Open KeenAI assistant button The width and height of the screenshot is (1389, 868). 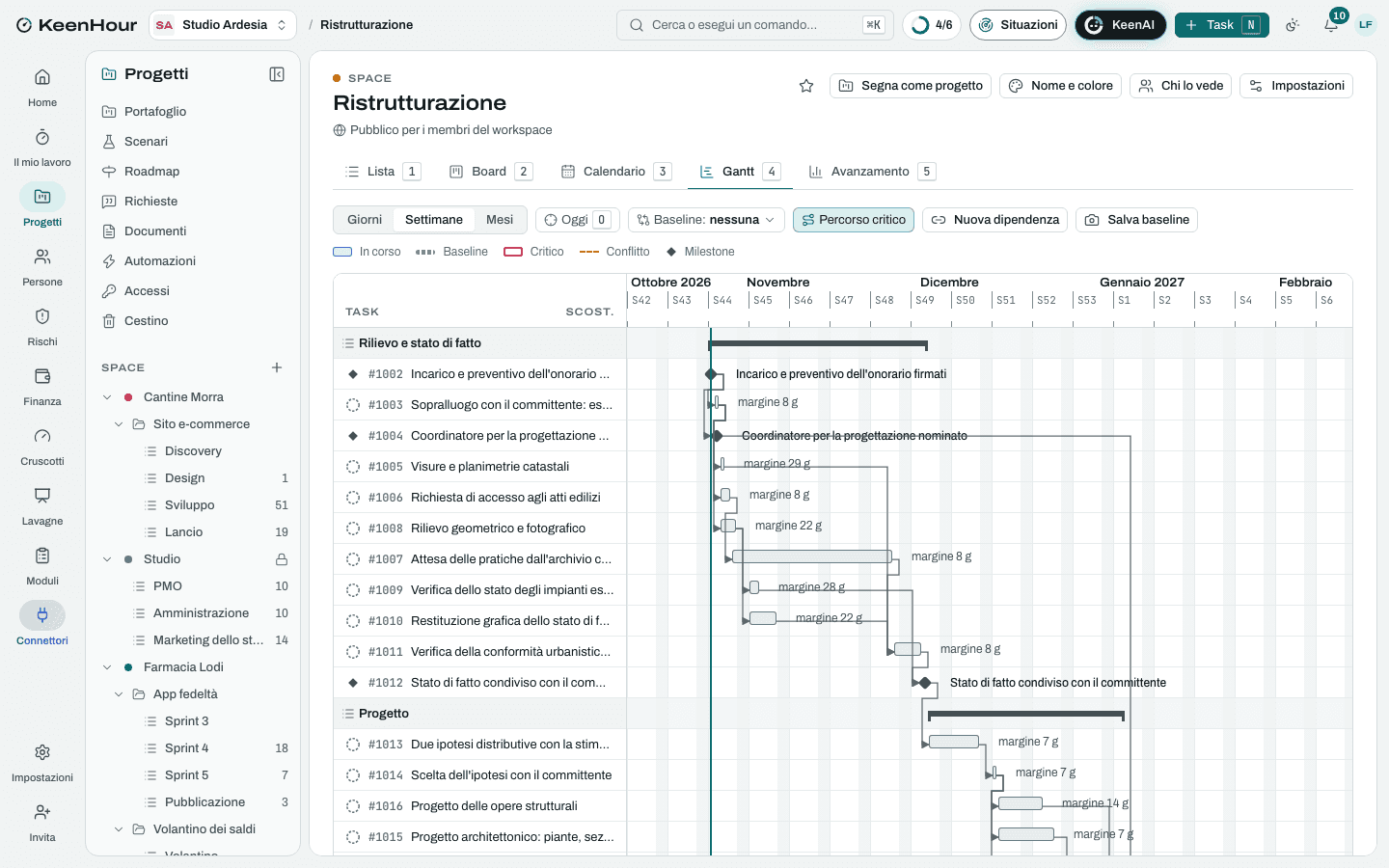[x=1121, y=25]
